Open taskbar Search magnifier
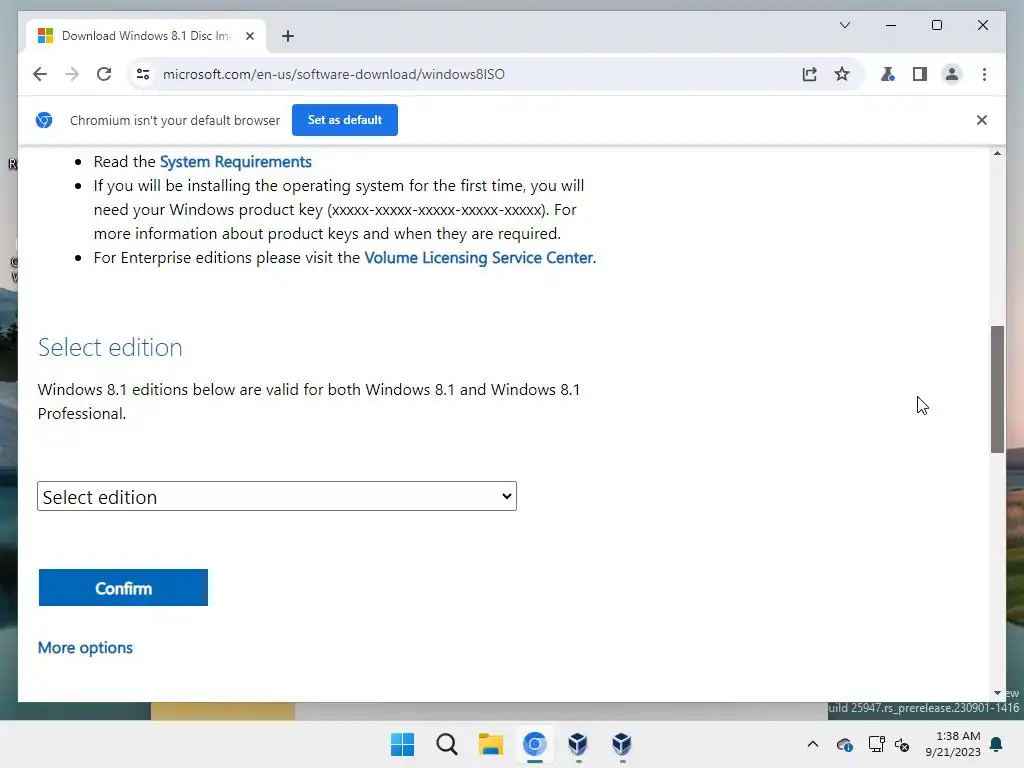The width and height of the screenshot is (1024, 768). point(447,744)
